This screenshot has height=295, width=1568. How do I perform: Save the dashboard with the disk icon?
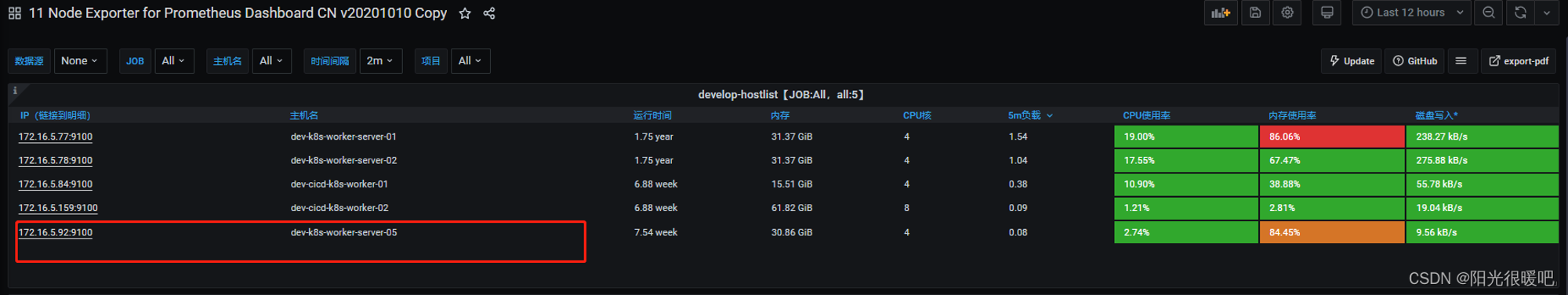(1255, 13)
